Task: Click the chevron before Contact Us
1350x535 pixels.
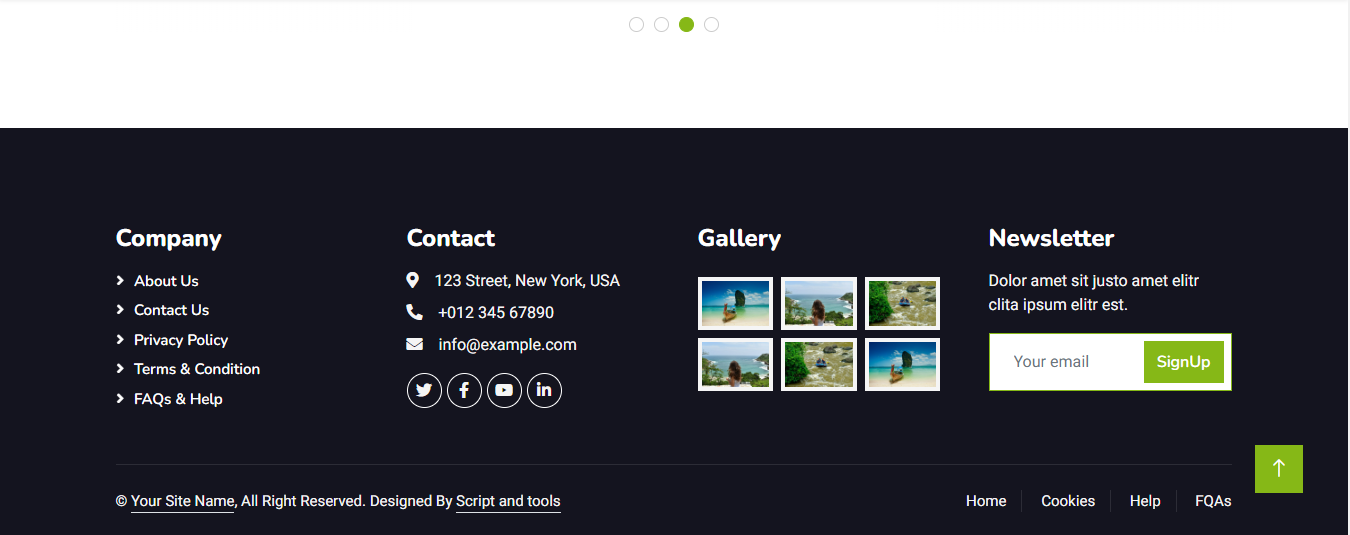Action: 120,310
